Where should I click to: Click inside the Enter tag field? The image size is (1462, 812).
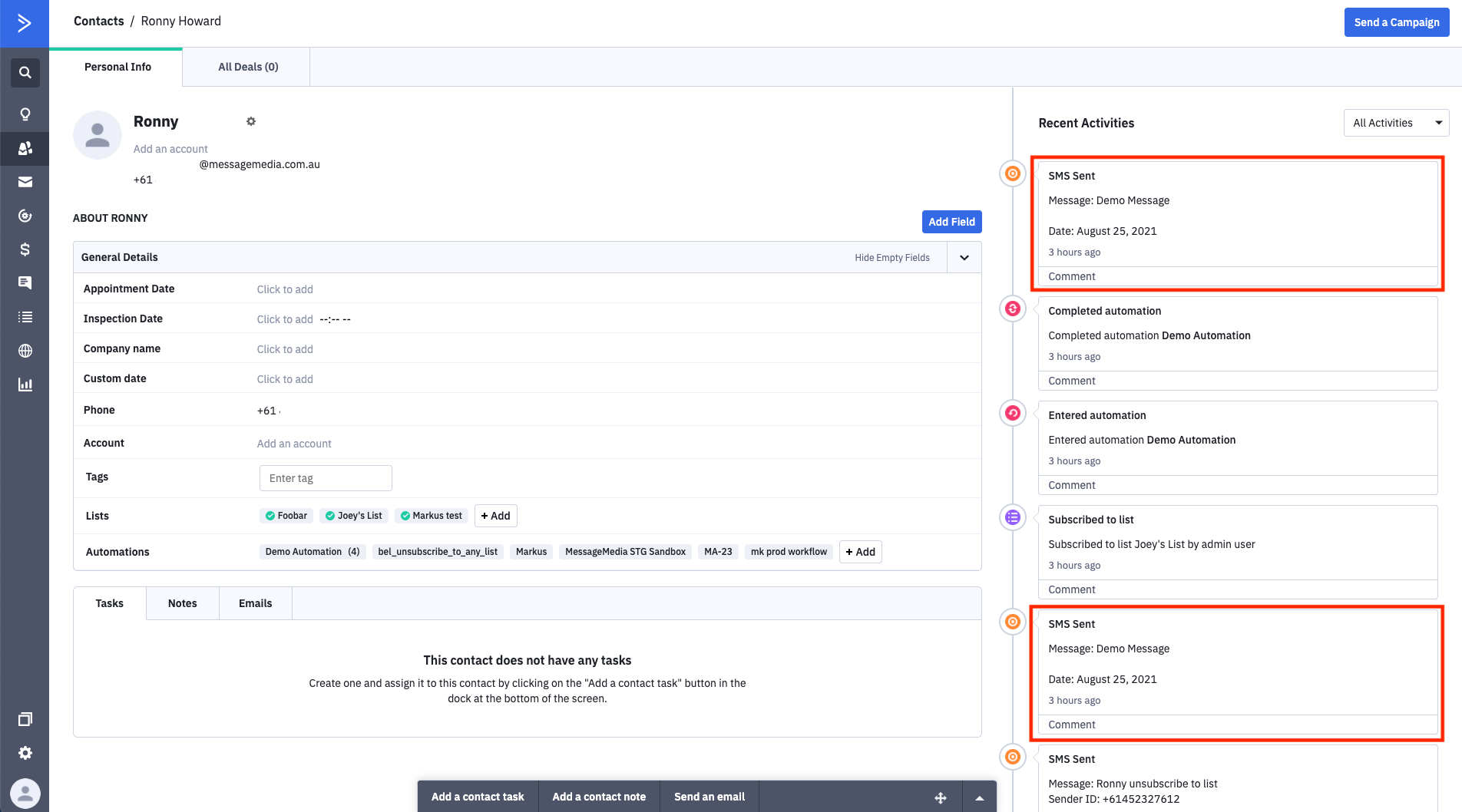click(325, 477)
